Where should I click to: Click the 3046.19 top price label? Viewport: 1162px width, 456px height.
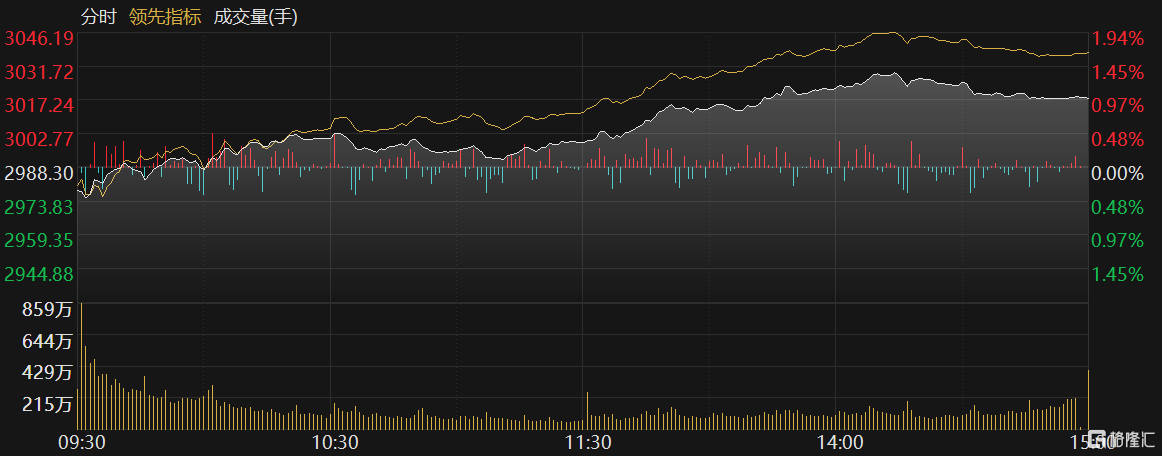click(x=40, y=38)
